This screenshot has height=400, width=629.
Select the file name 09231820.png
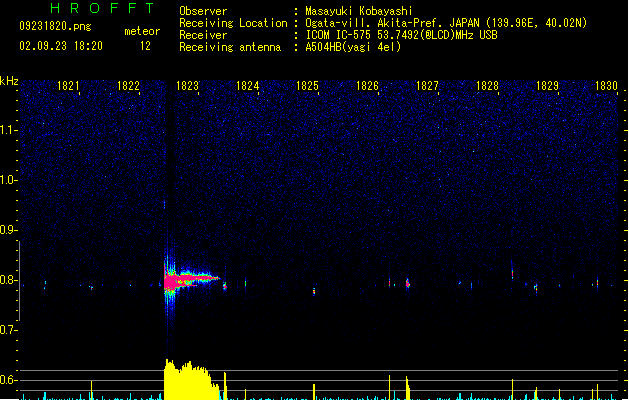pos(55,26)
